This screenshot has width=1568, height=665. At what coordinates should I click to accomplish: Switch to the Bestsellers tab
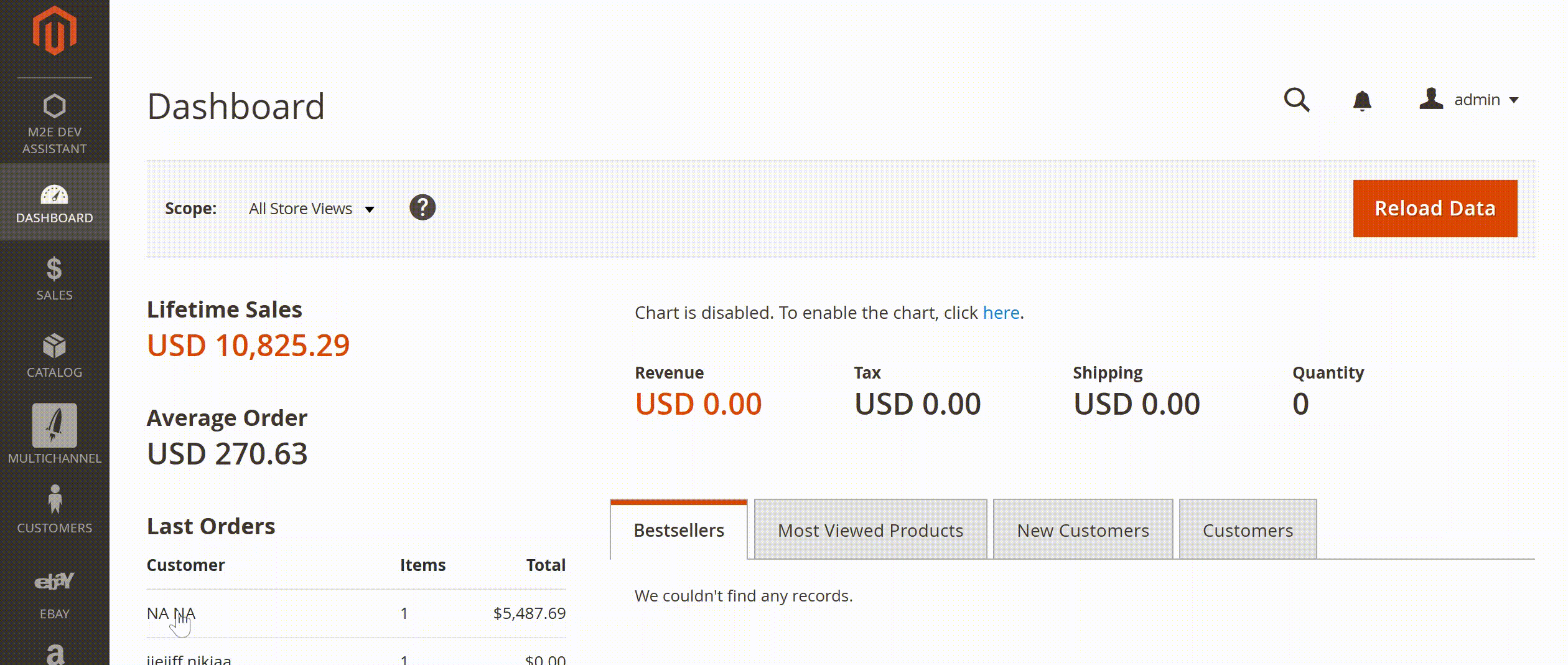click(679, 531)
